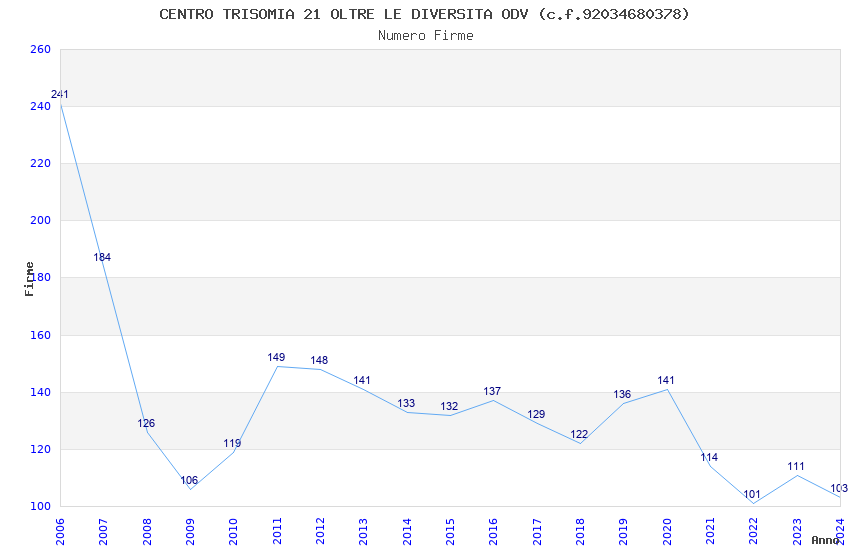
Task: Select the 184 data label for 2007
Action: [x=102, y=257]
